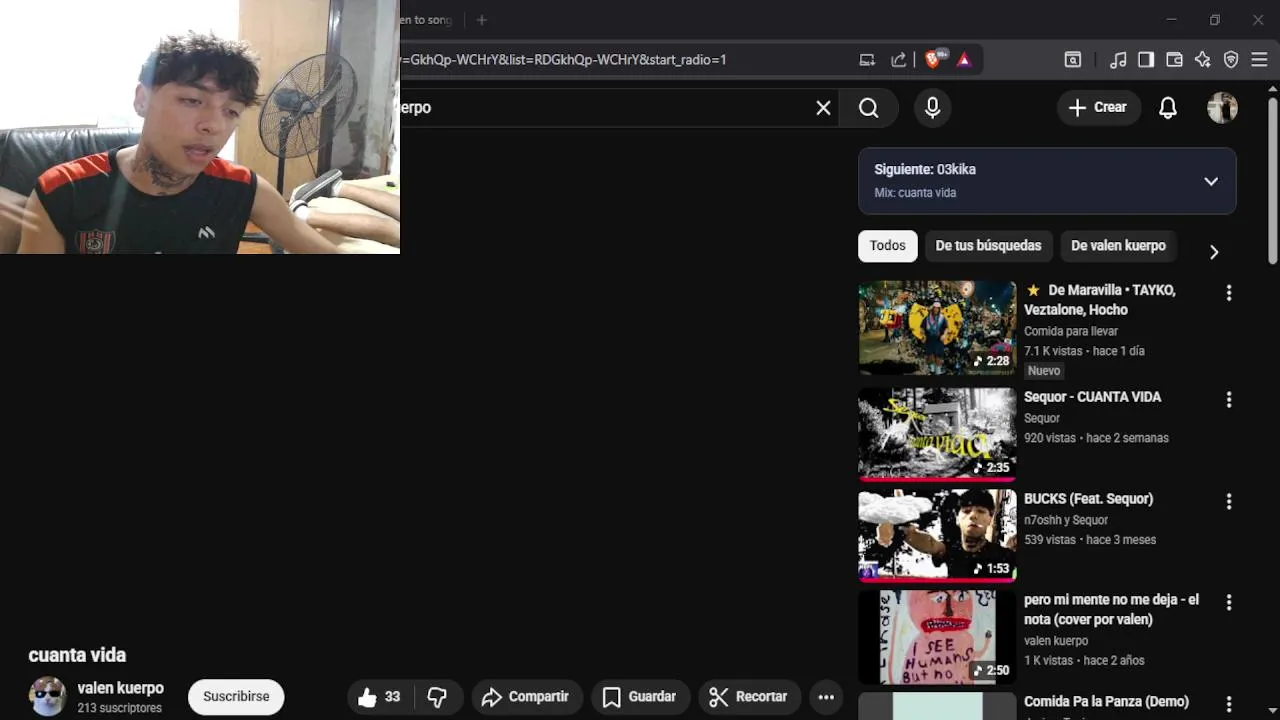This screenshot has height=720, width=1280.
Task: Click the tab search icon in toolbar
Action: (1072, 60)
